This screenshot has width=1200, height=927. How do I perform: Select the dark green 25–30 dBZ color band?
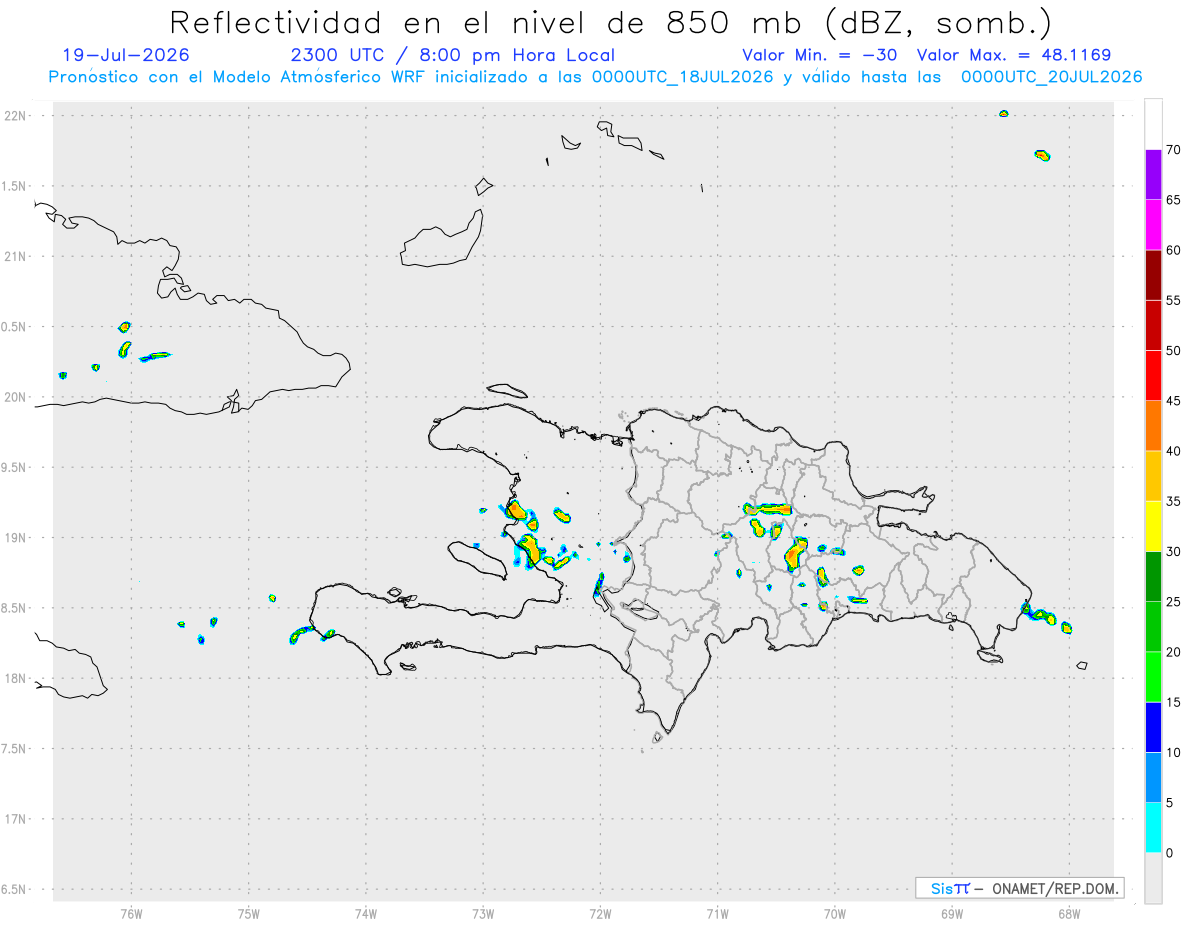1153,577
